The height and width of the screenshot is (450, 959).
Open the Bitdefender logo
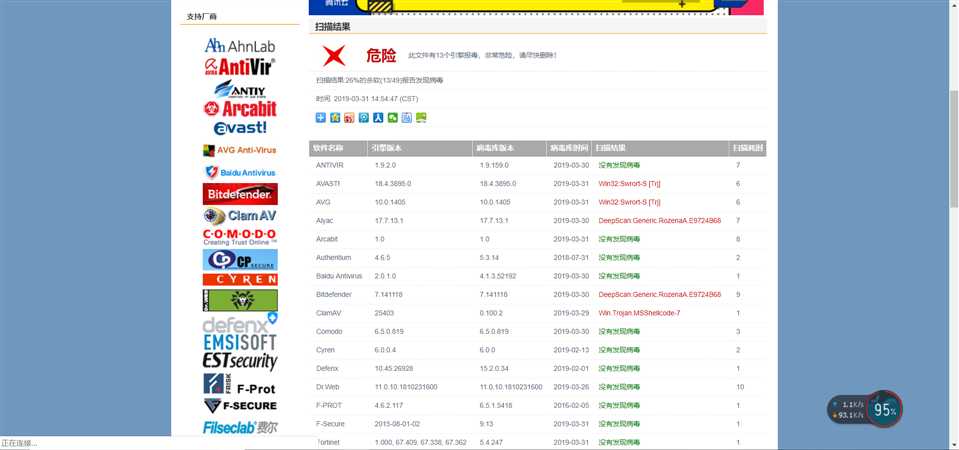240,194
